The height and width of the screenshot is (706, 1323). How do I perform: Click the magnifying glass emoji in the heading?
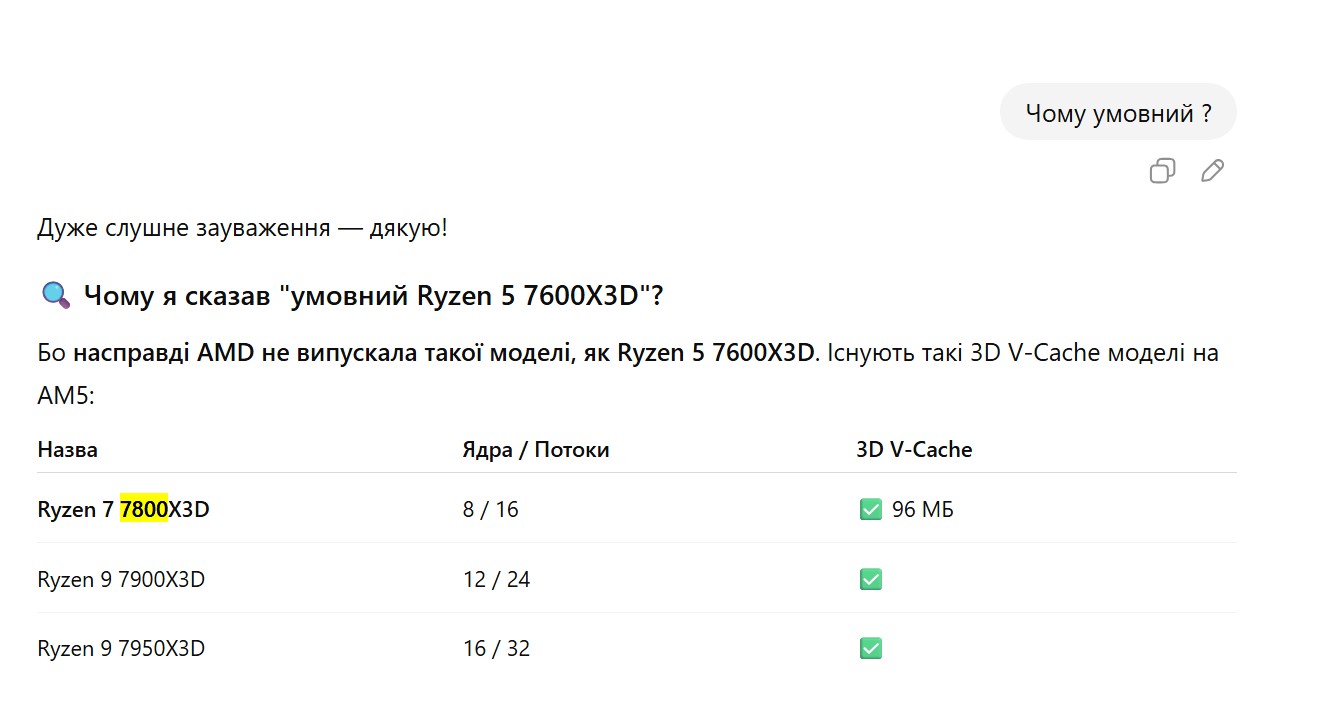click(55, 295)
